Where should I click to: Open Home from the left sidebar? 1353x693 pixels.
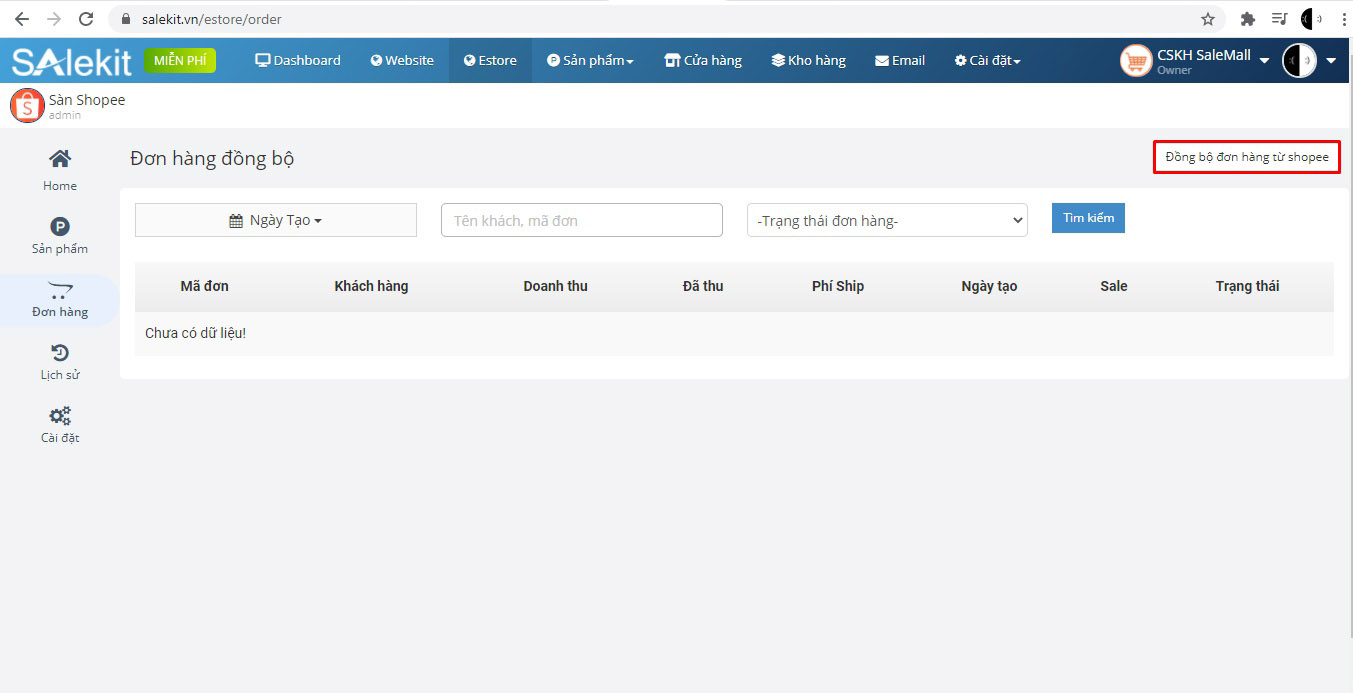click(60, 160)
